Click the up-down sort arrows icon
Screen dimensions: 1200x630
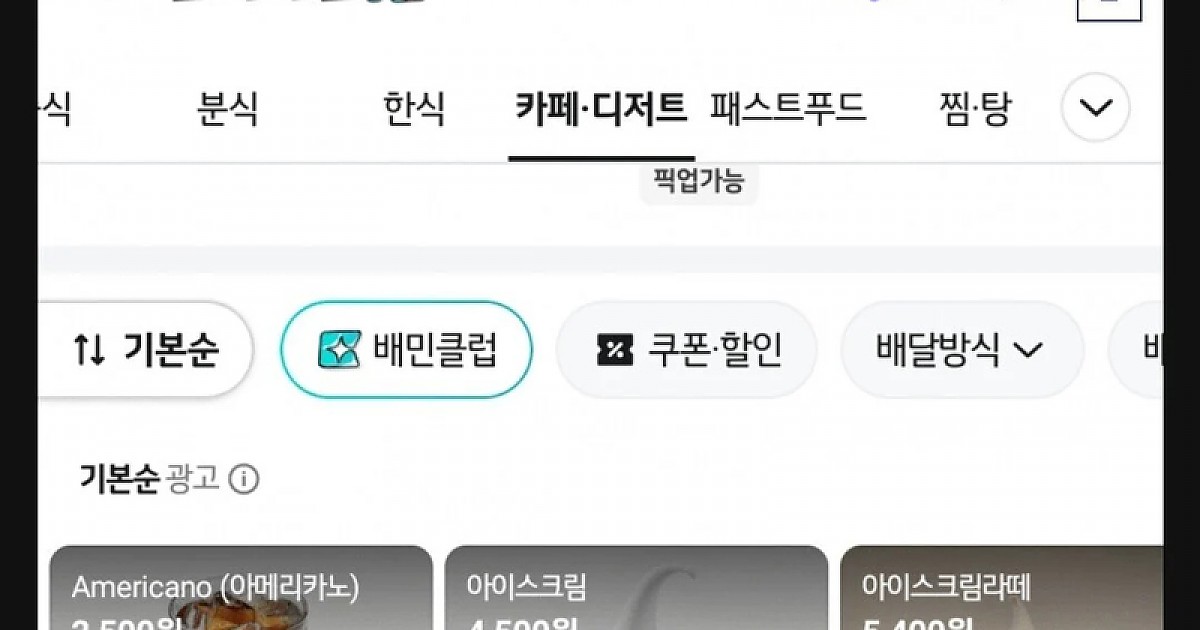pos(90,350)
